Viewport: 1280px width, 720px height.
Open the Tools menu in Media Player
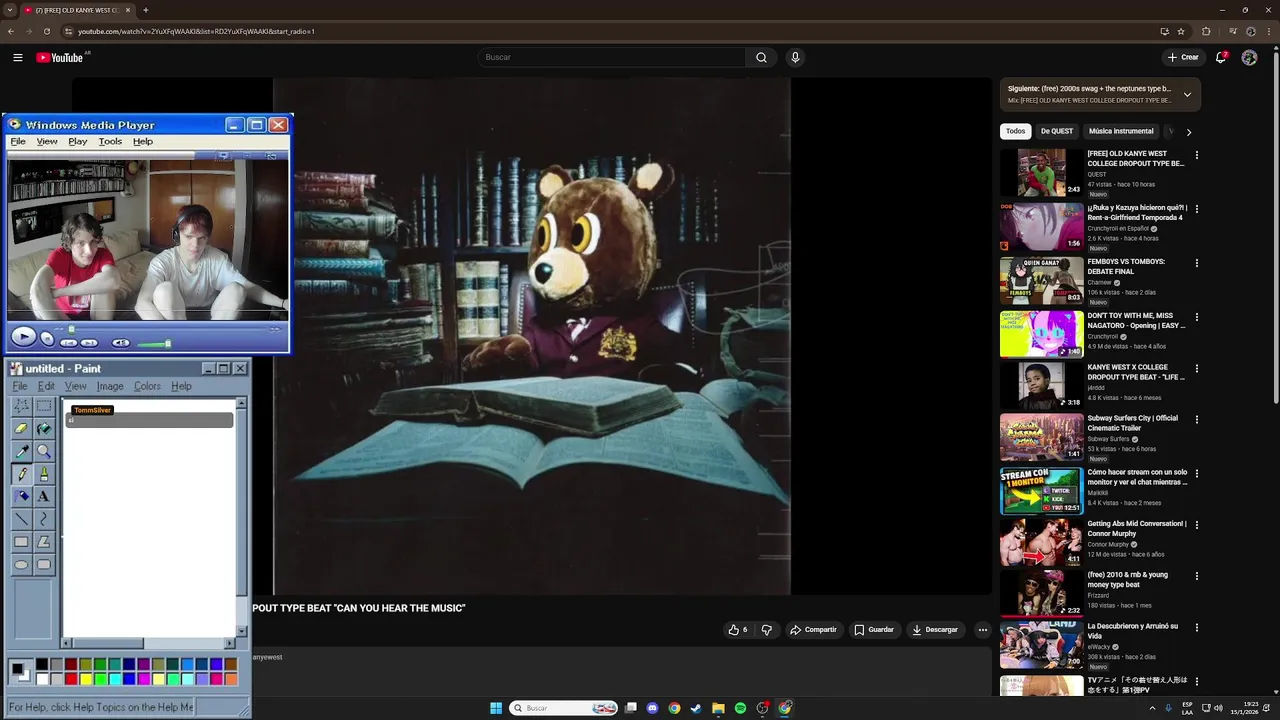tap(110, 142)
